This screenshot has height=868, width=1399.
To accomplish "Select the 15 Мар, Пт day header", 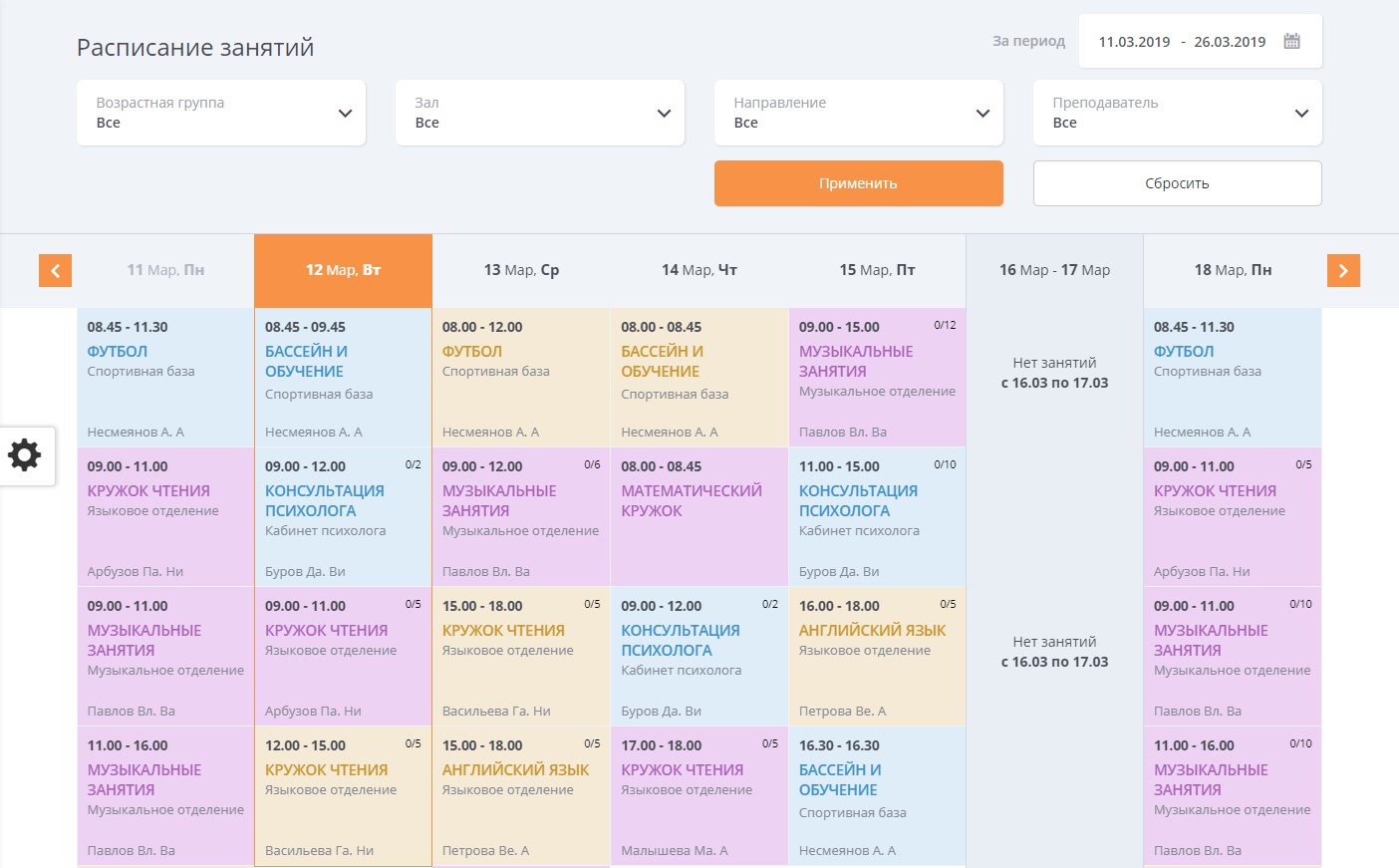I will coord(877,270).
